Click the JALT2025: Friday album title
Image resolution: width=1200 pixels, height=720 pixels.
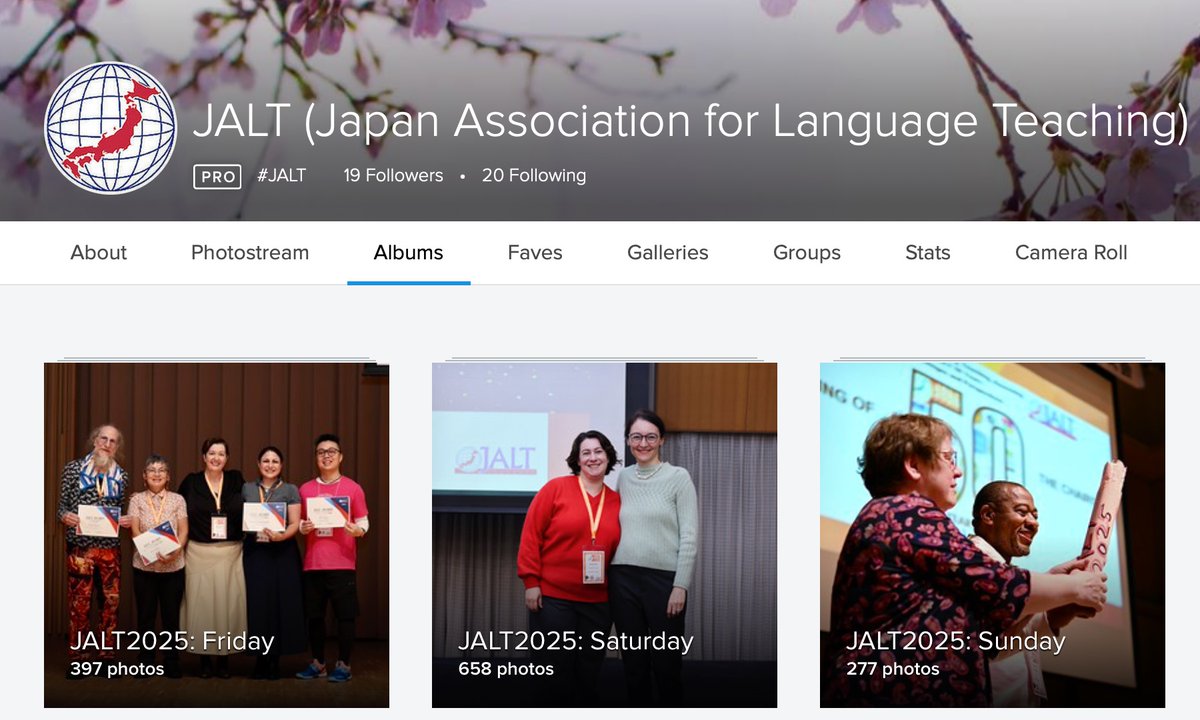[172, 641]
